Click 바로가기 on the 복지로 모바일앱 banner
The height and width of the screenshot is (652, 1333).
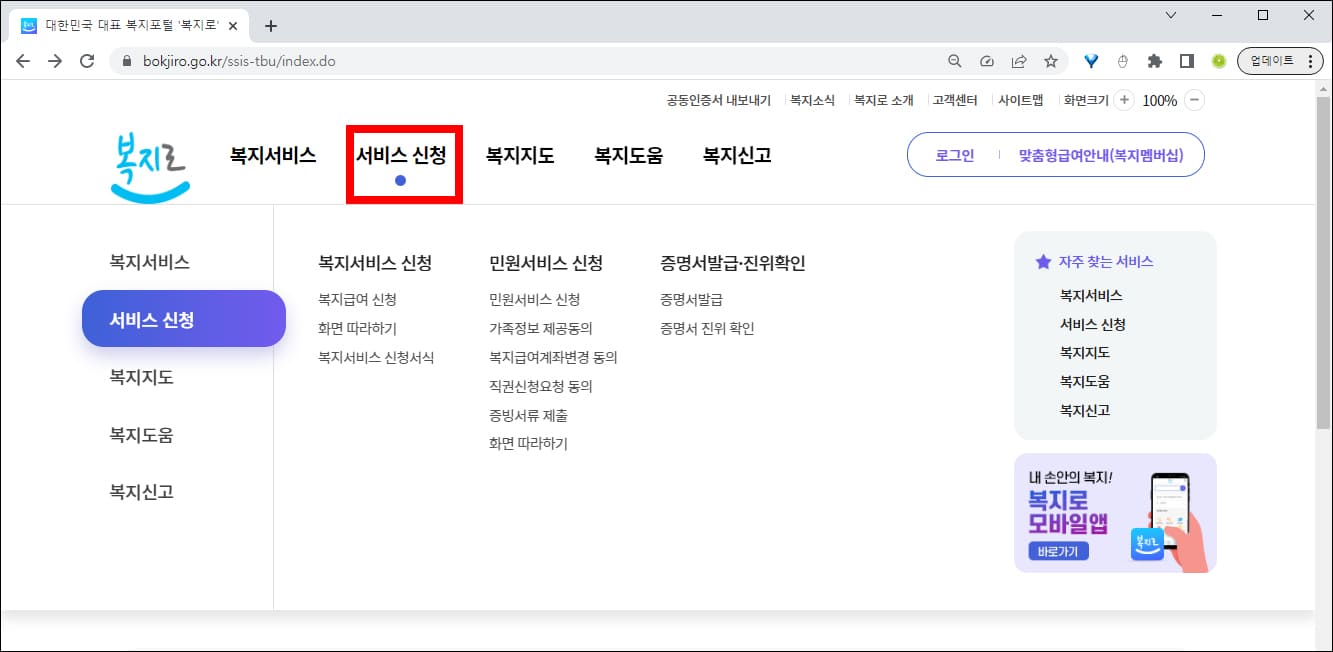(1058, 551)
